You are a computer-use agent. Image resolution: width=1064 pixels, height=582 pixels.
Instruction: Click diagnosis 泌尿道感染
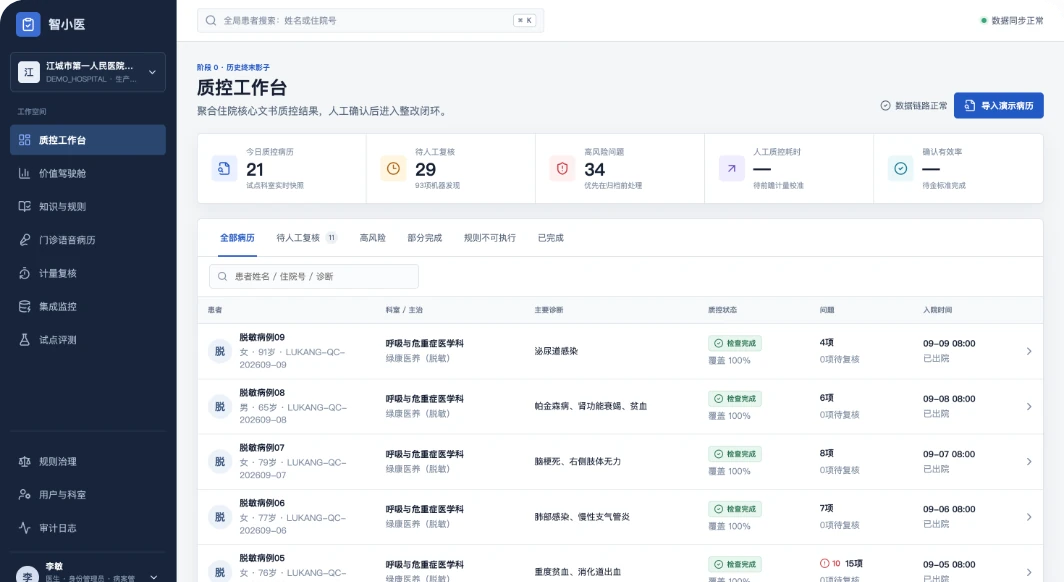(x=556, y=351)
